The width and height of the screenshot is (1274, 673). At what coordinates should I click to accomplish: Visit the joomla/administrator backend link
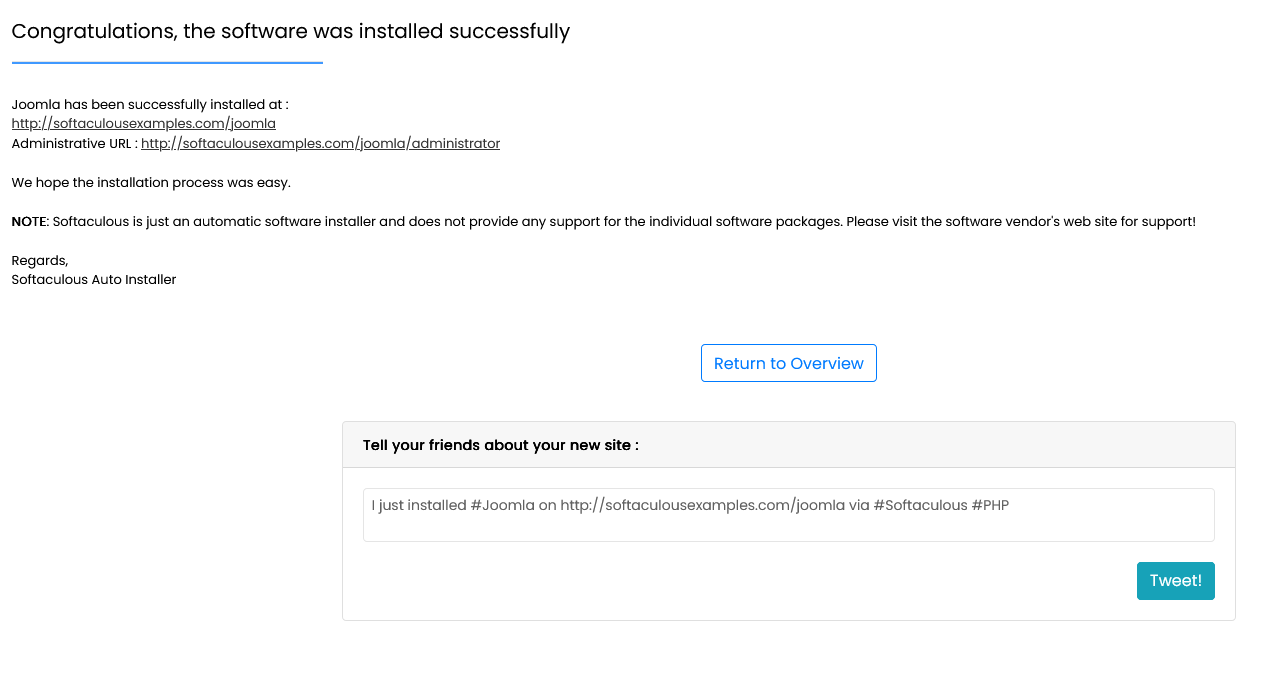(x=320, y=143)
